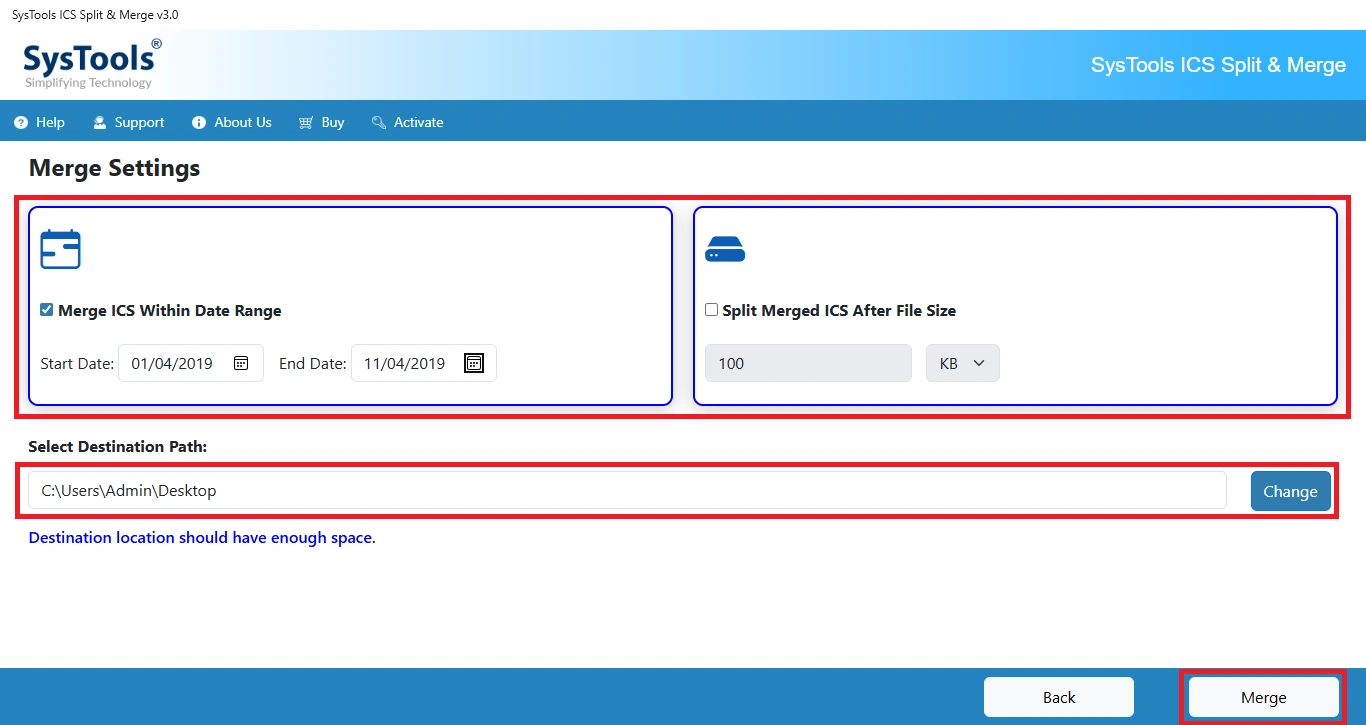Click the Activate key icon
Viewport: 1366px width, 725px height.
pos(379,122)
